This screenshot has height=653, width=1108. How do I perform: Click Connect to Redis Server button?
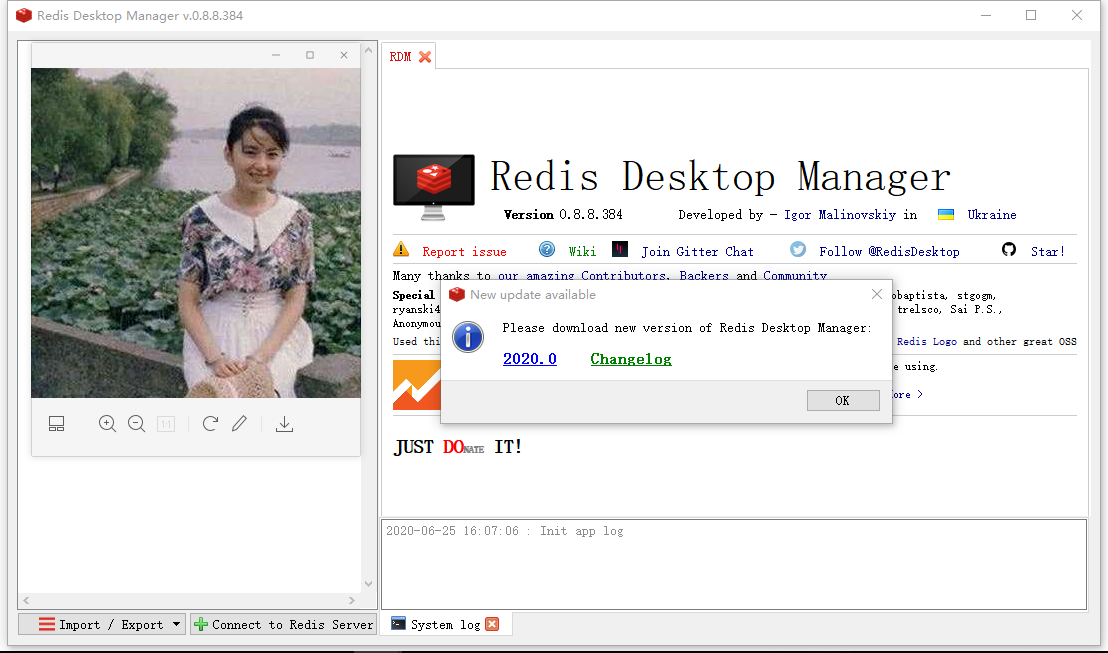283,624
